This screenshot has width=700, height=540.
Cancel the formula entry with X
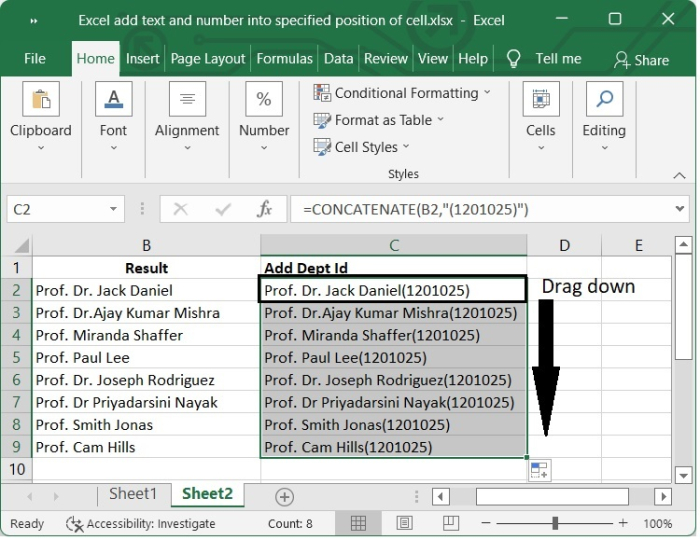[180, 209]
